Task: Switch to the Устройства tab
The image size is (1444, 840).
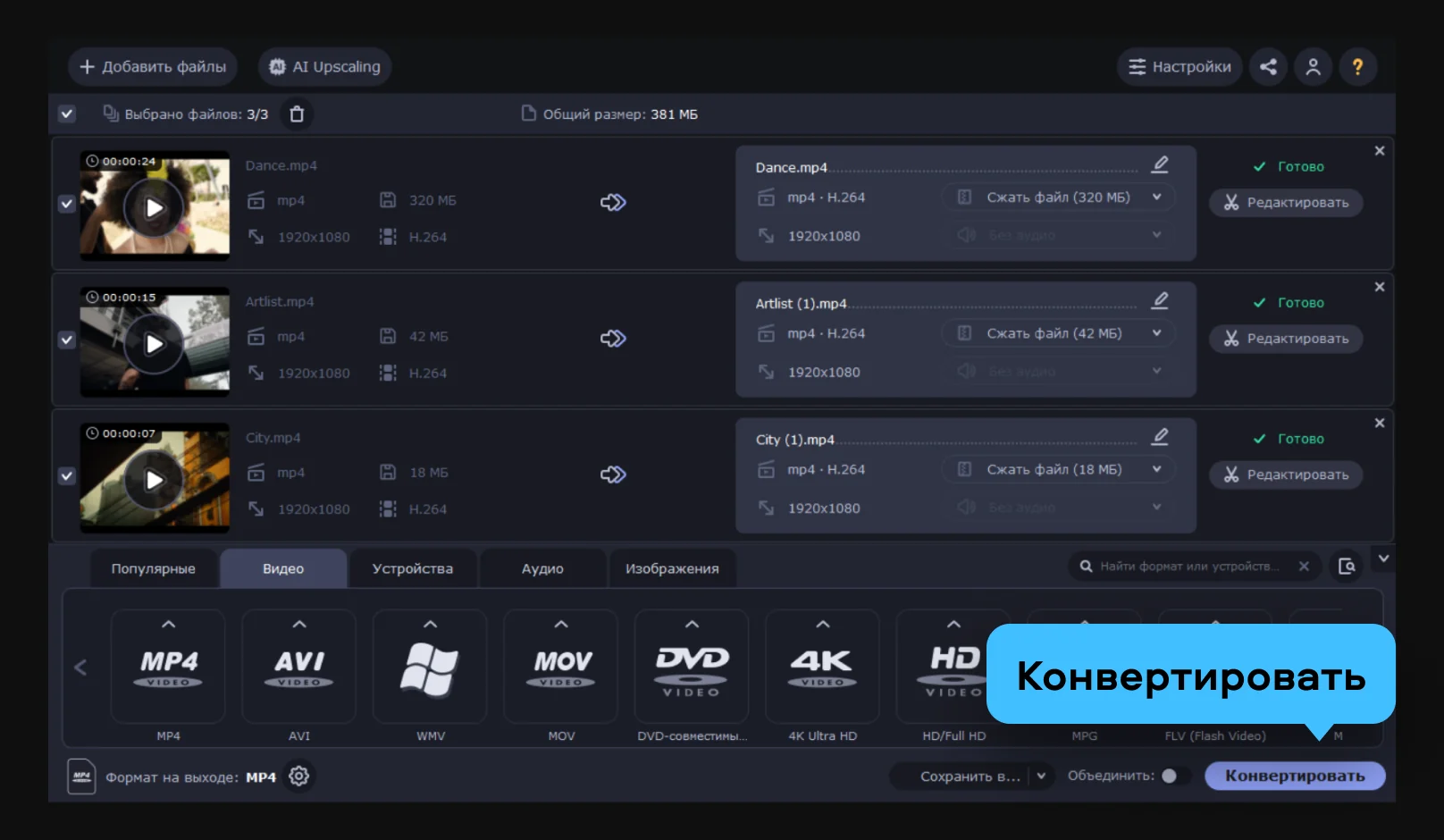Action: [x=412, y=569]
